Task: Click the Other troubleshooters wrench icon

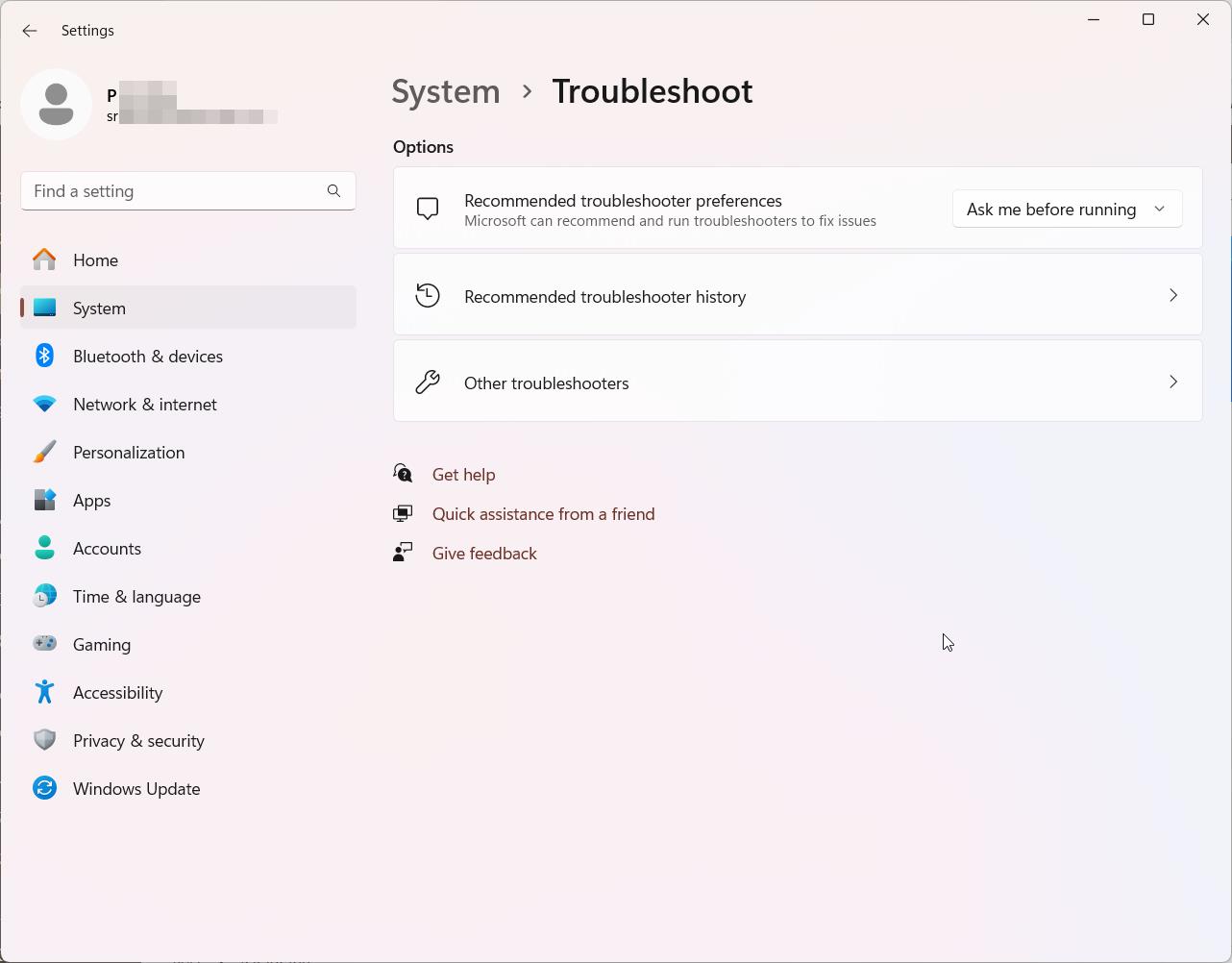Action: point(428,382)
